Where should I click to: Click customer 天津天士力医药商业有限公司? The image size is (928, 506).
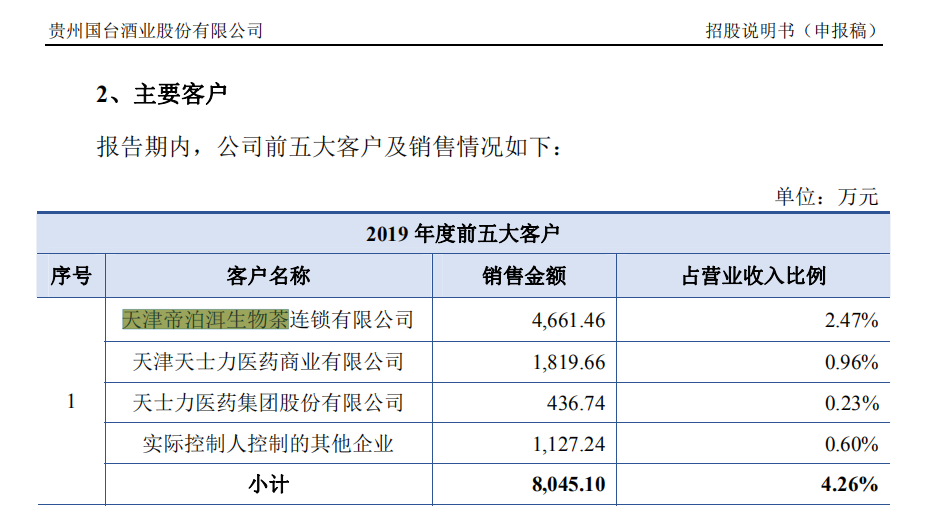tap(268, 362)
